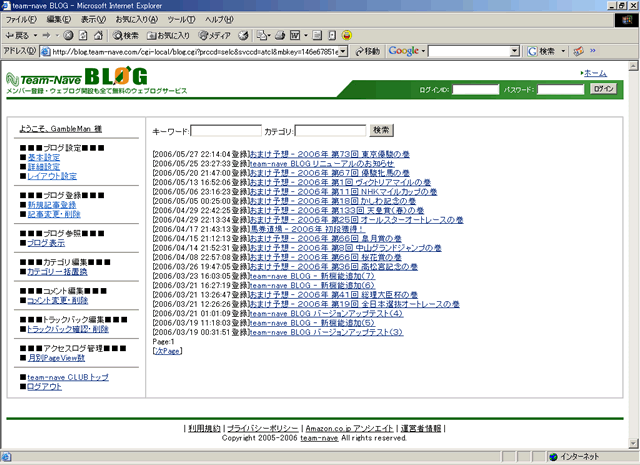Open the ツール(T) menu
This screenshot has width=640, height=465.
point(181,19)
